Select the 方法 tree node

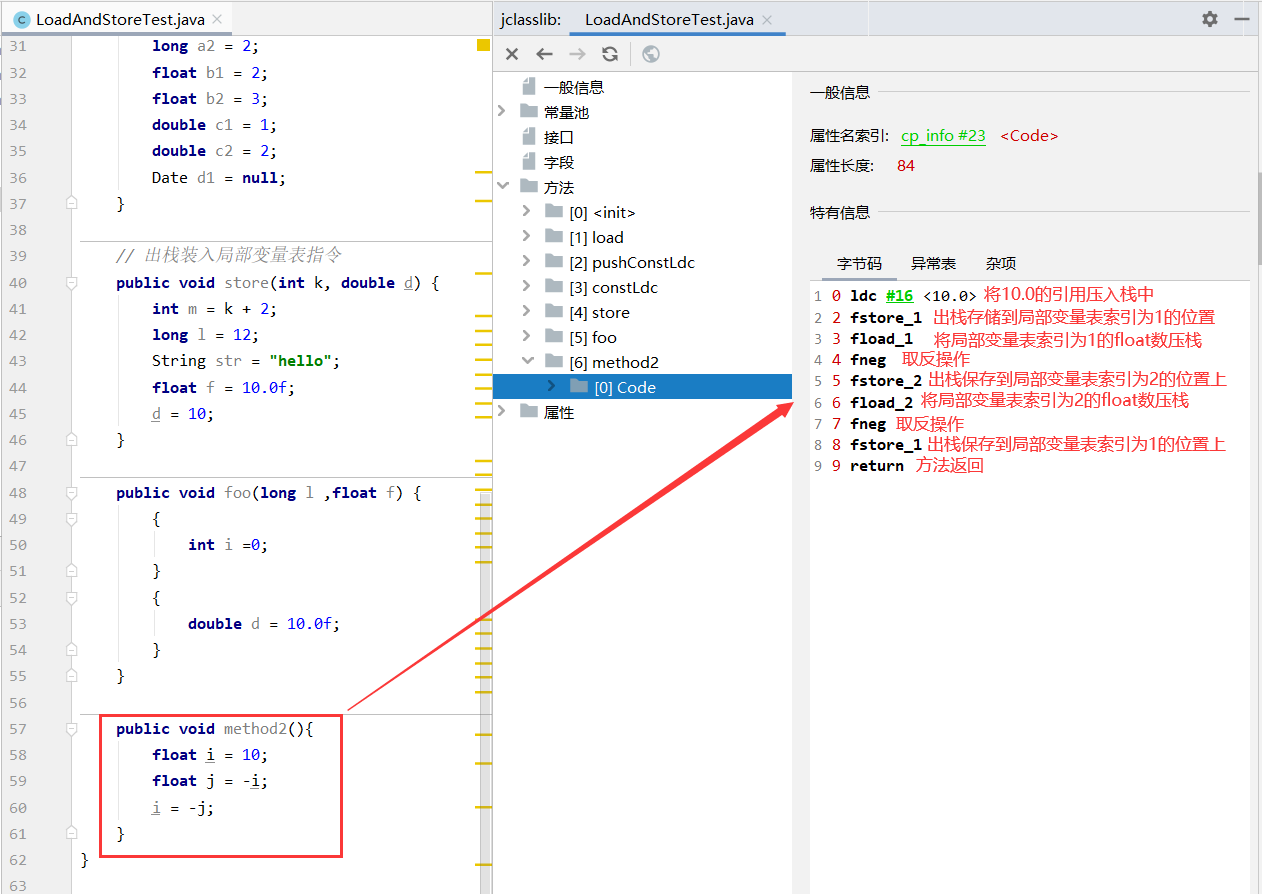point(558,187)
